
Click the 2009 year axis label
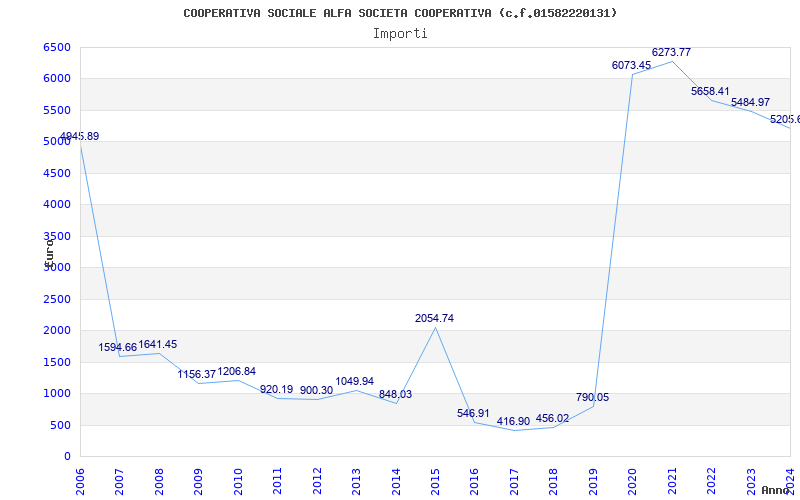[x=198, y=482]
